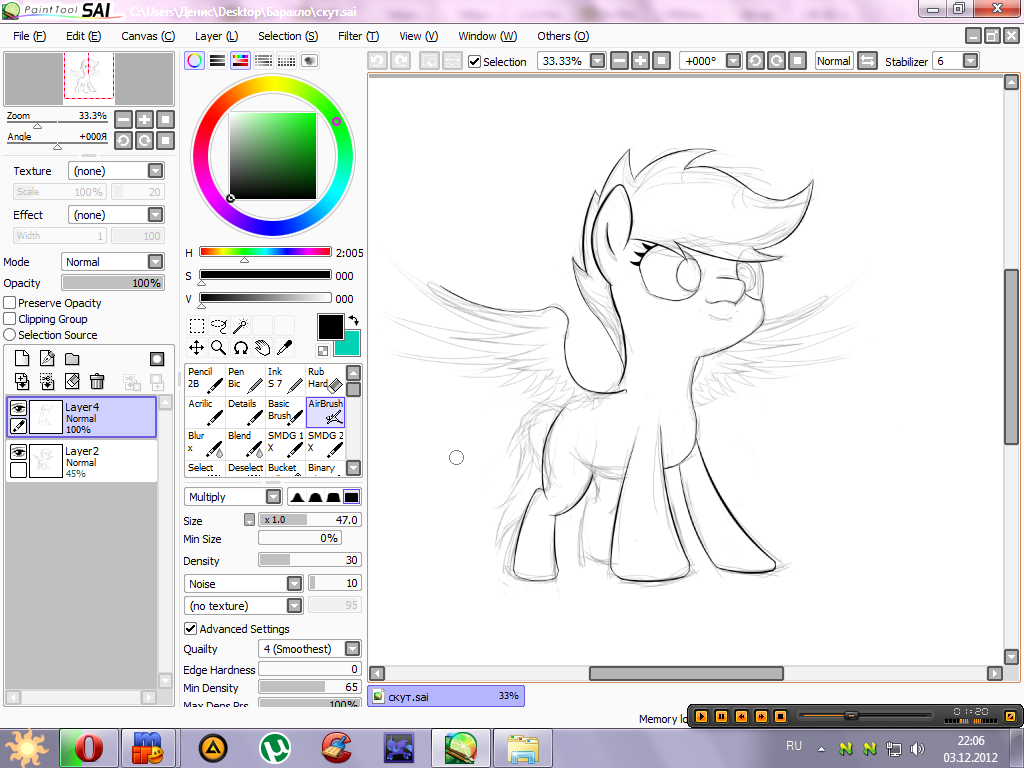Toggle the color mixer panel icon

tap(263, 61)
